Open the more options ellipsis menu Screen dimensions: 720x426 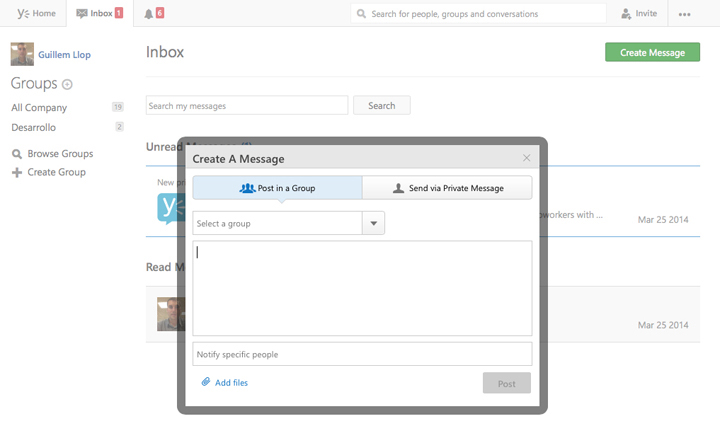(684, 14)
